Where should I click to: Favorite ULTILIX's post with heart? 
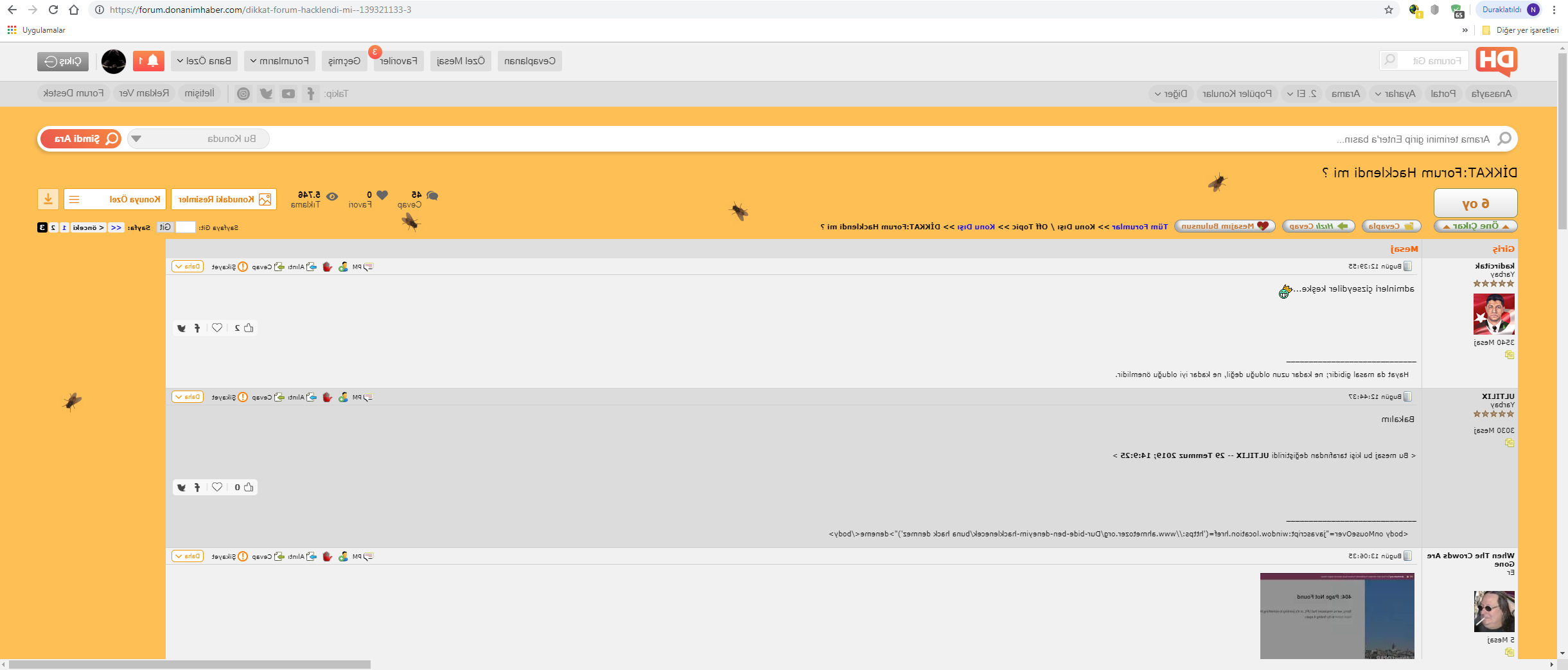point(217,488)
